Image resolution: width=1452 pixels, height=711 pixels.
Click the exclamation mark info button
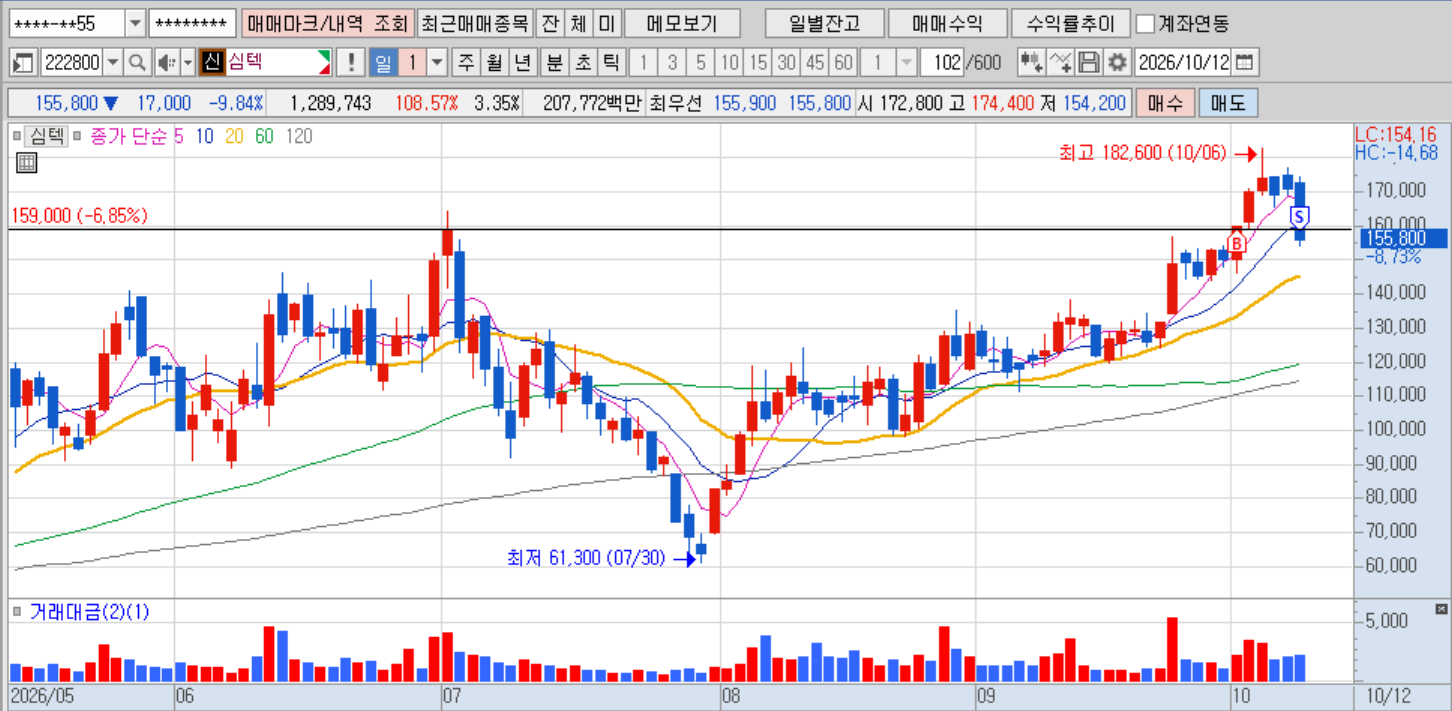(351, 63)
